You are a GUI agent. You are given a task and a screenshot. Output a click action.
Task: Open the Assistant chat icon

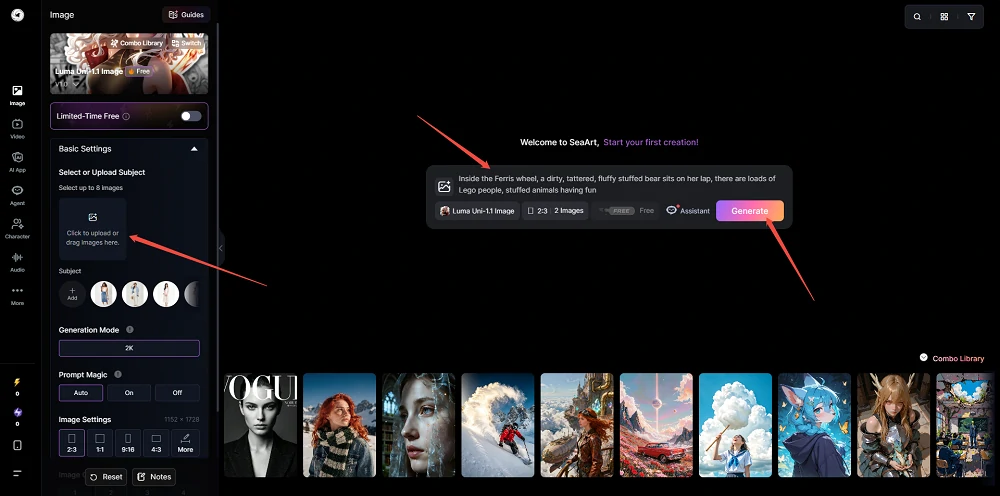[688, 210]
